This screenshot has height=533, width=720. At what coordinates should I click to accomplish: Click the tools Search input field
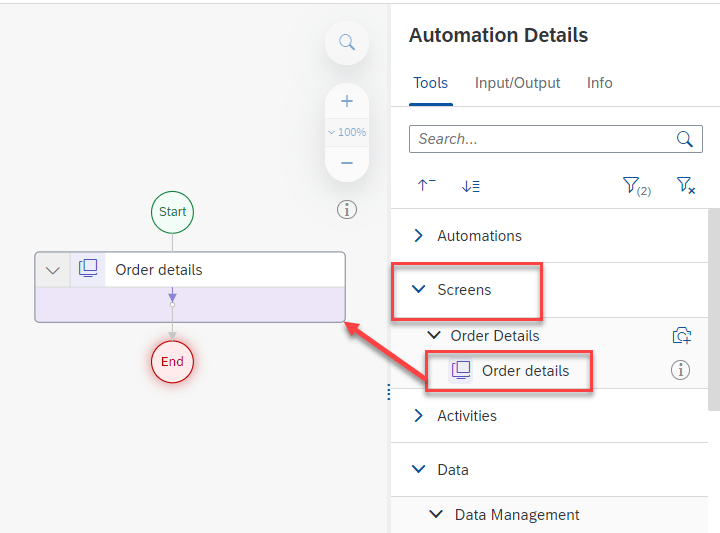pyautogui.click(x=540, y=139)
